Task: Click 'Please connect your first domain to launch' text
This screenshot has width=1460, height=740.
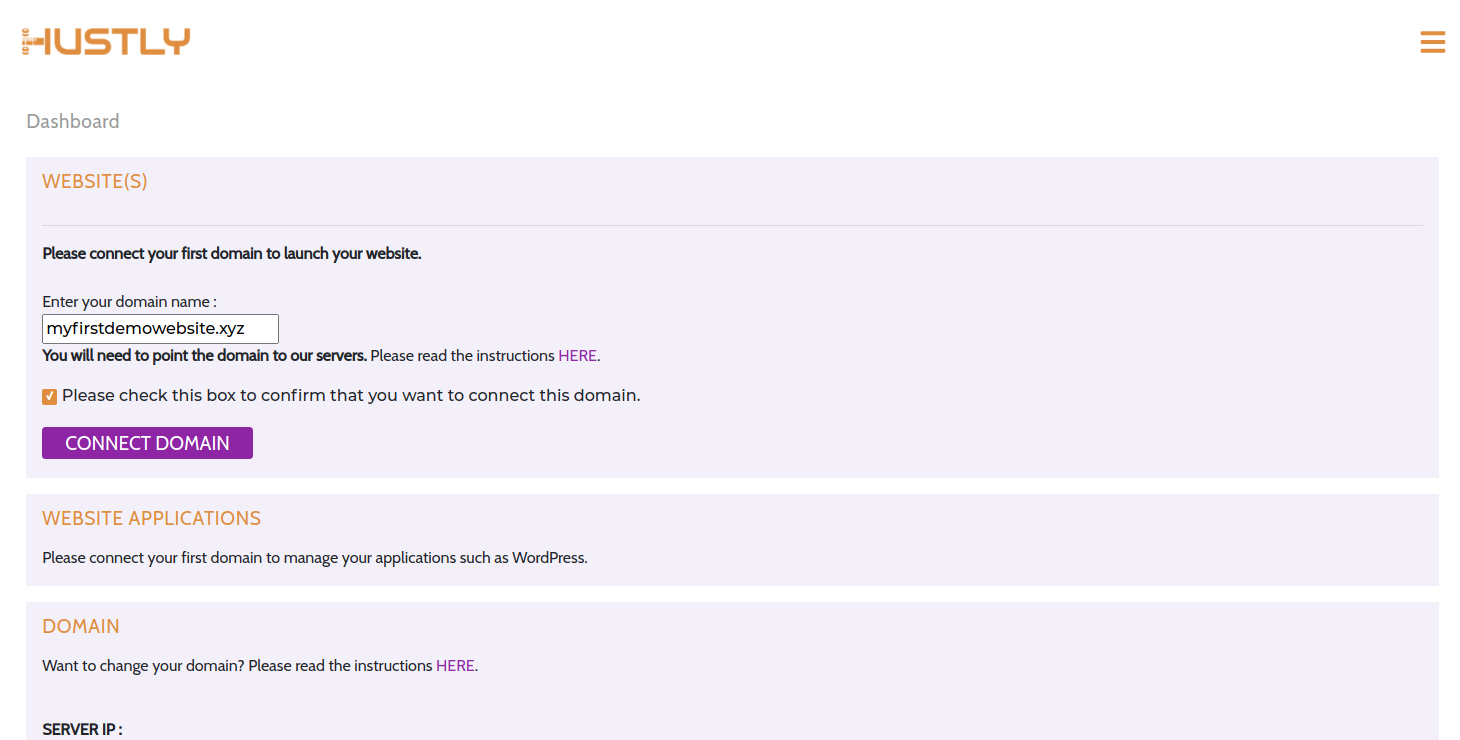Action: (232, 253)
